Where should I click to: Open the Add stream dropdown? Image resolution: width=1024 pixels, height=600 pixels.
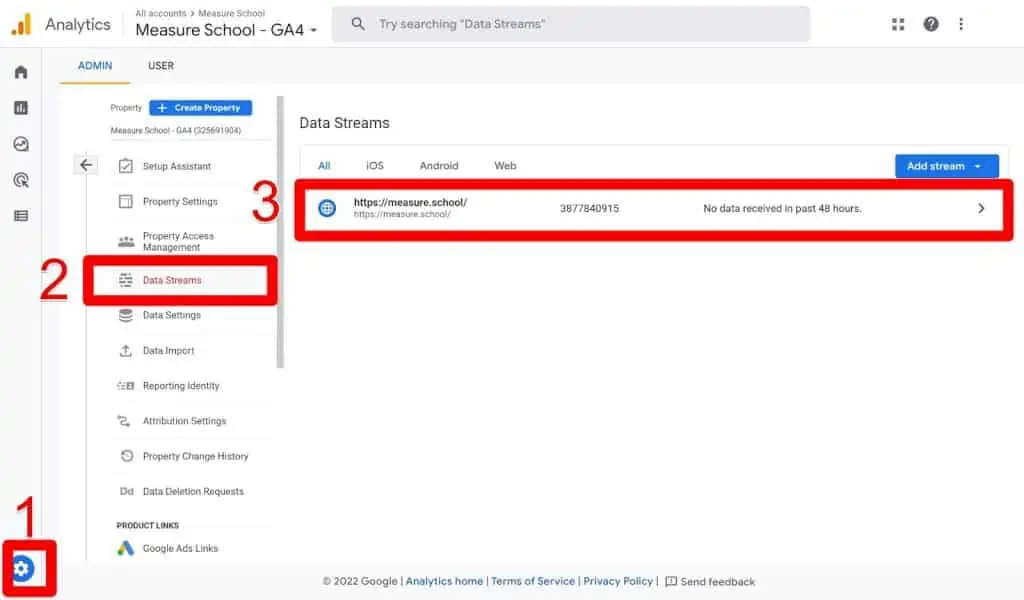945,166
